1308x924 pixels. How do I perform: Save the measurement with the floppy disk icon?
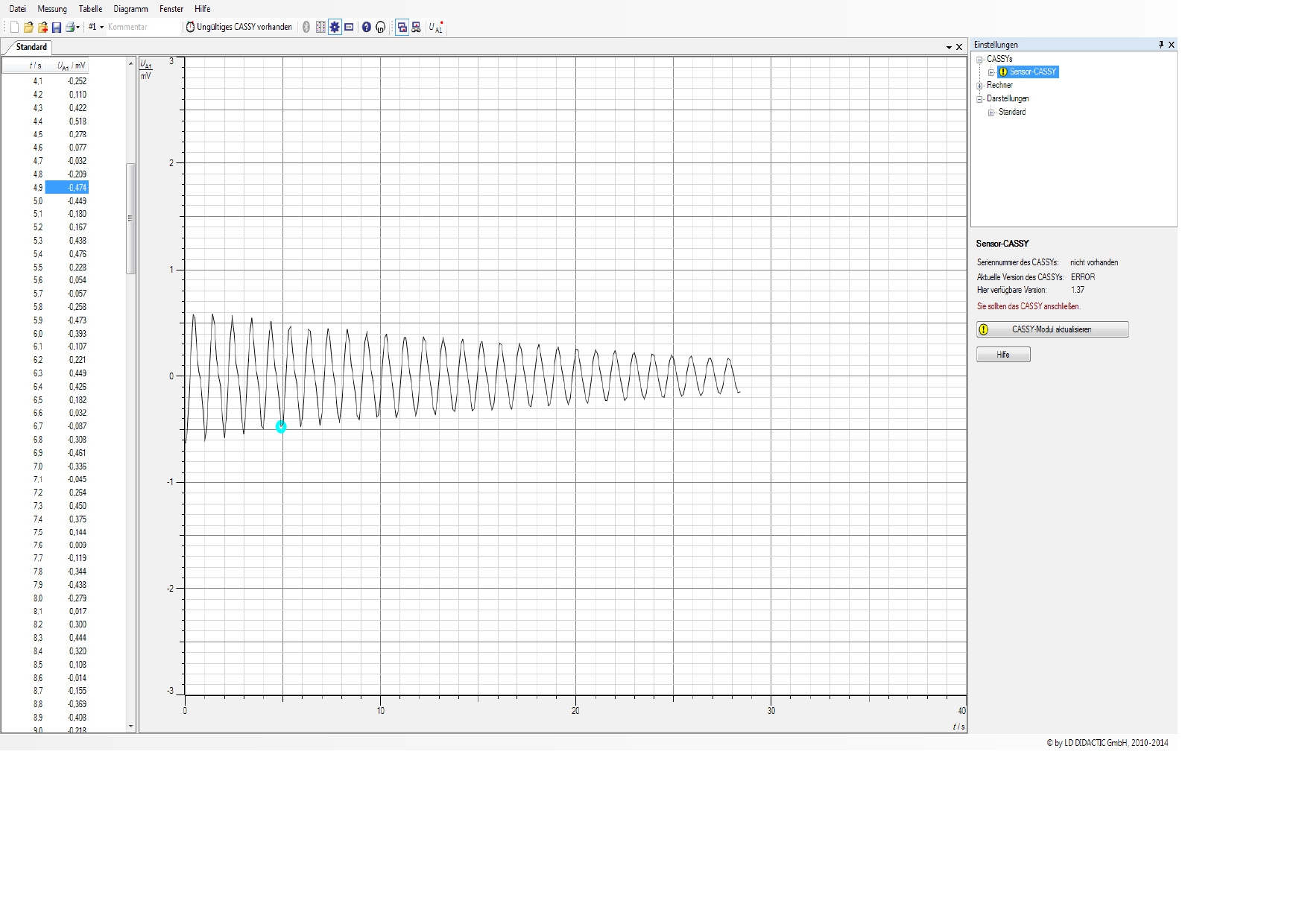[56, 28]
